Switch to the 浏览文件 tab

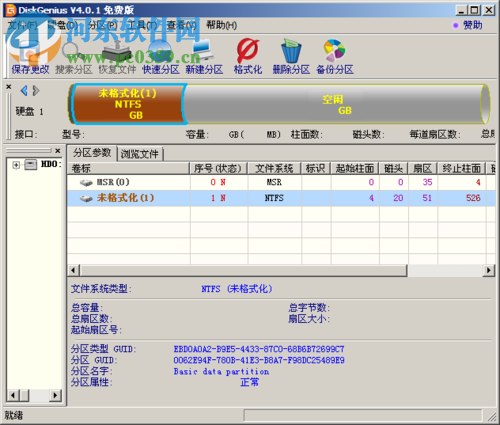[x=140, y=154]
